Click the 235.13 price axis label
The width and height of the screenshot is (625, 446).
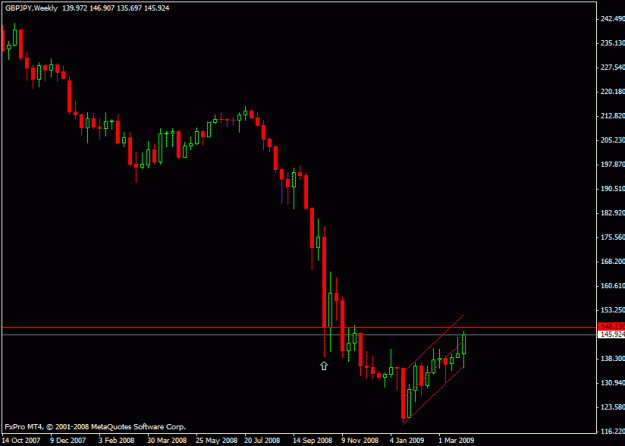click(613, 43)
